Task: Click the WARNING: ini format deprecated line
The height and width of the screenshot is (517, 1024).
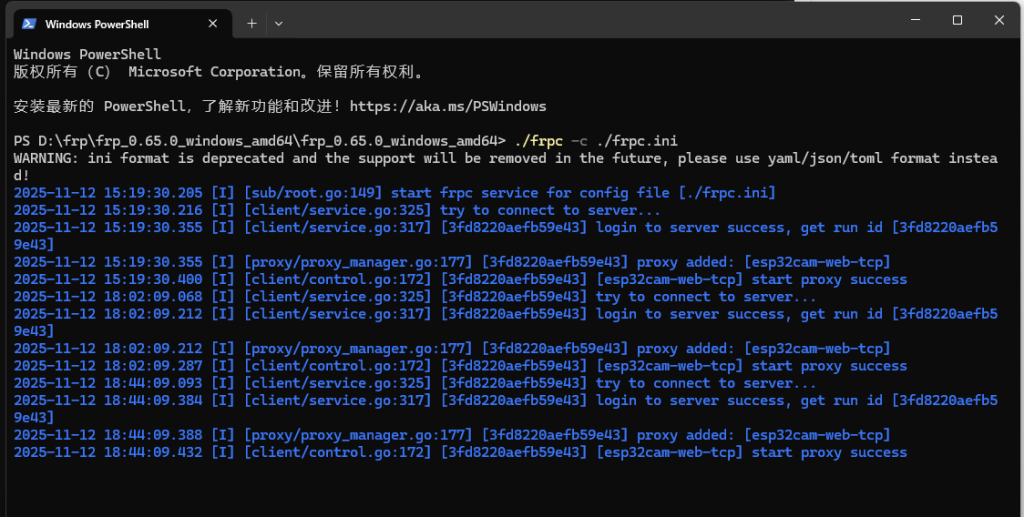Action: click(505, 166)
